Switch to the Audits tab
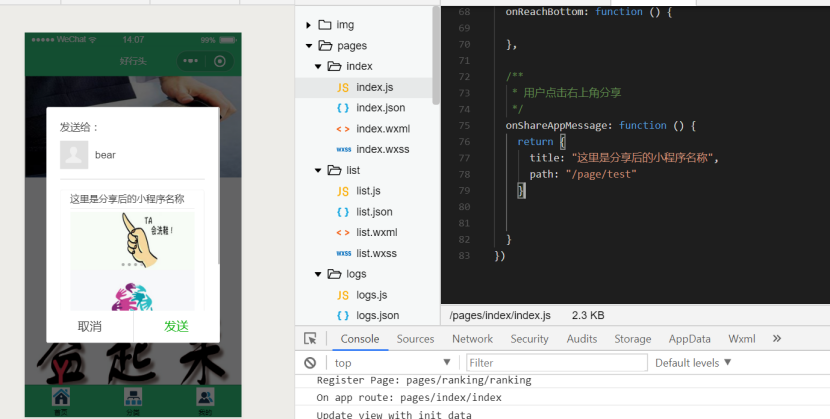Image resolution: width=830 pixels, height=419 pixels. click(x=582, y=339)
